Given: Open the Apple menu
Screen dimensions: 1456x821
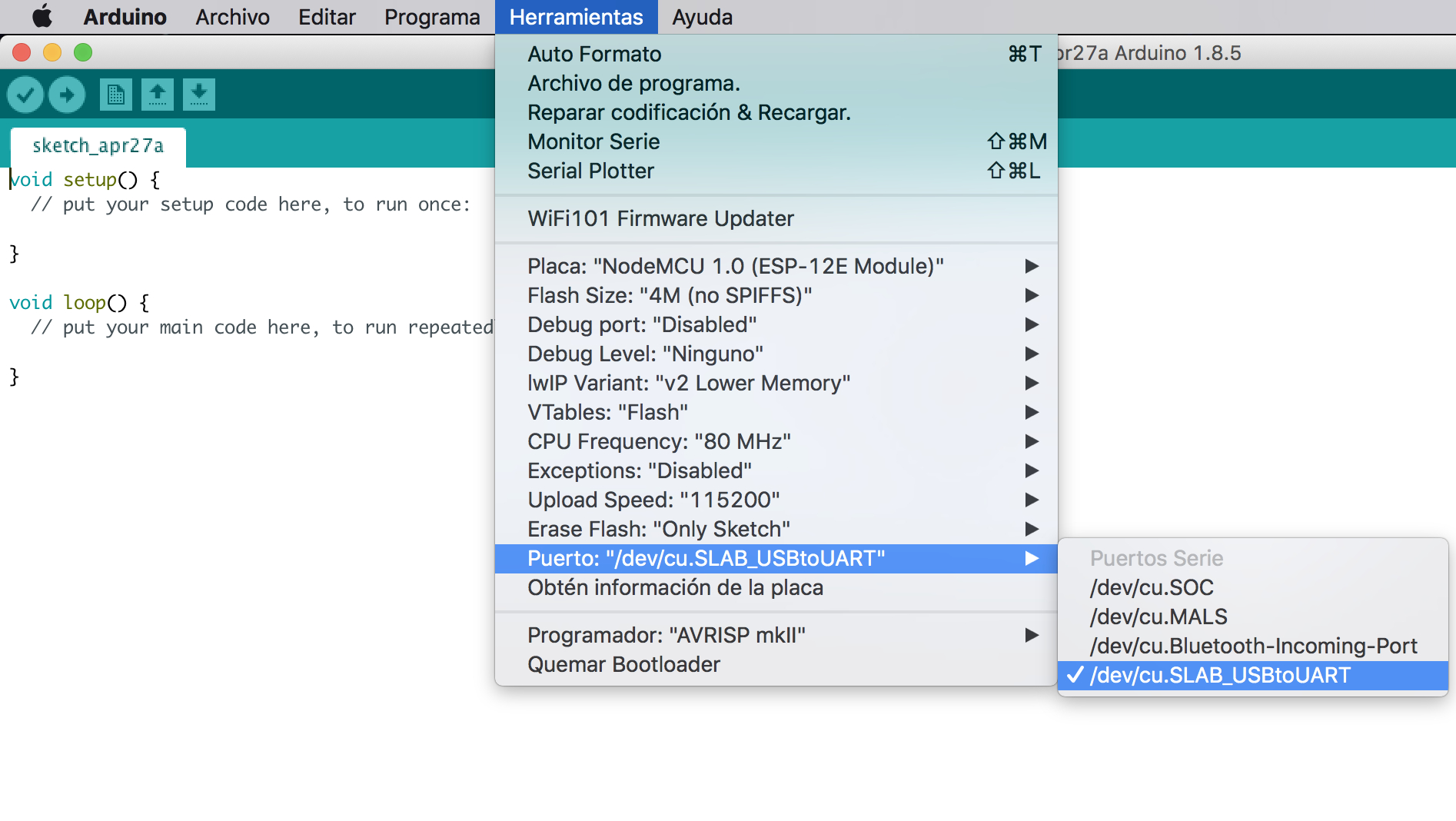Looking at the screenshot, I should coord(42,16).
